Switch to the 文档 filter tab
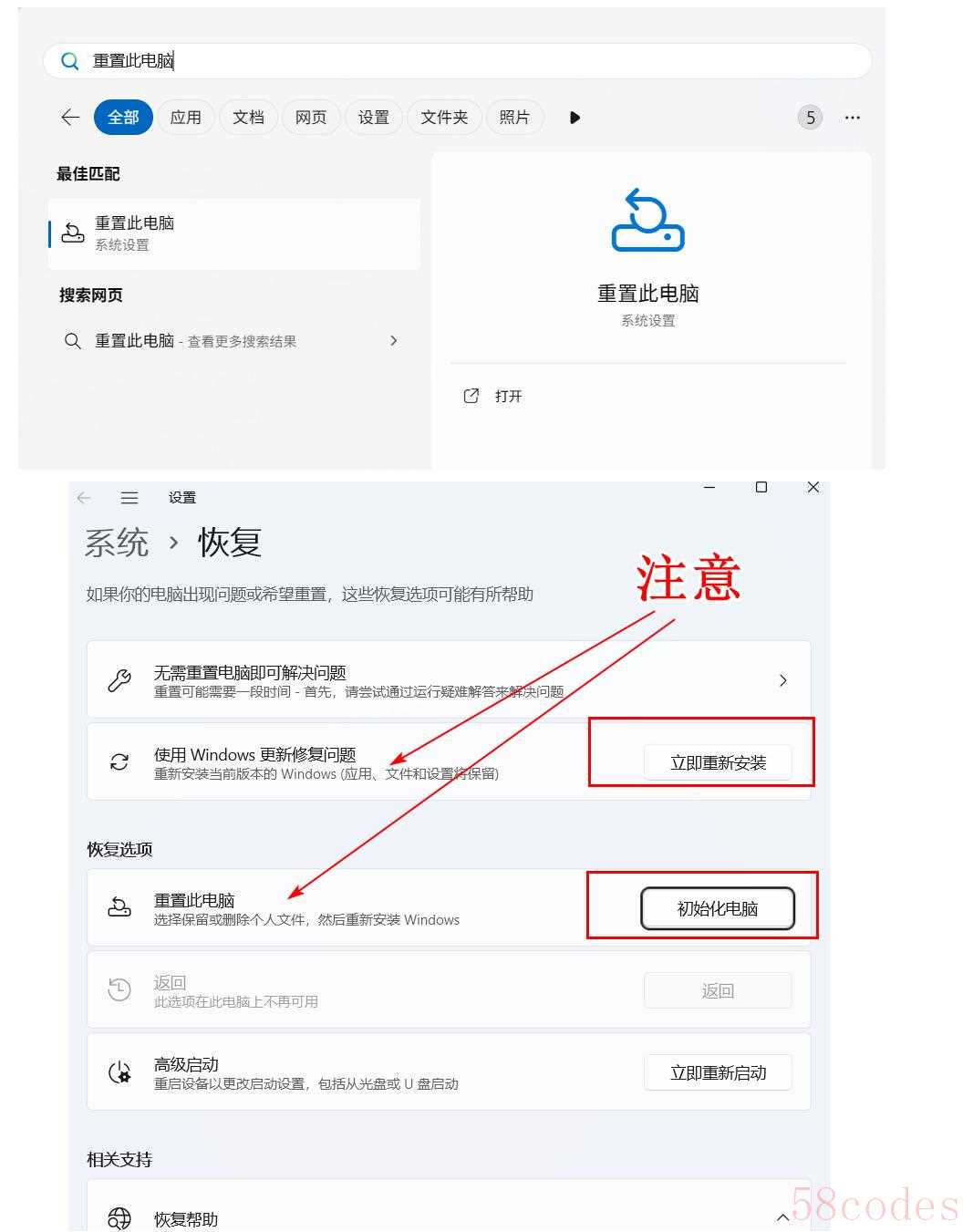The image size is (973, 1232). tap(248, 118)
